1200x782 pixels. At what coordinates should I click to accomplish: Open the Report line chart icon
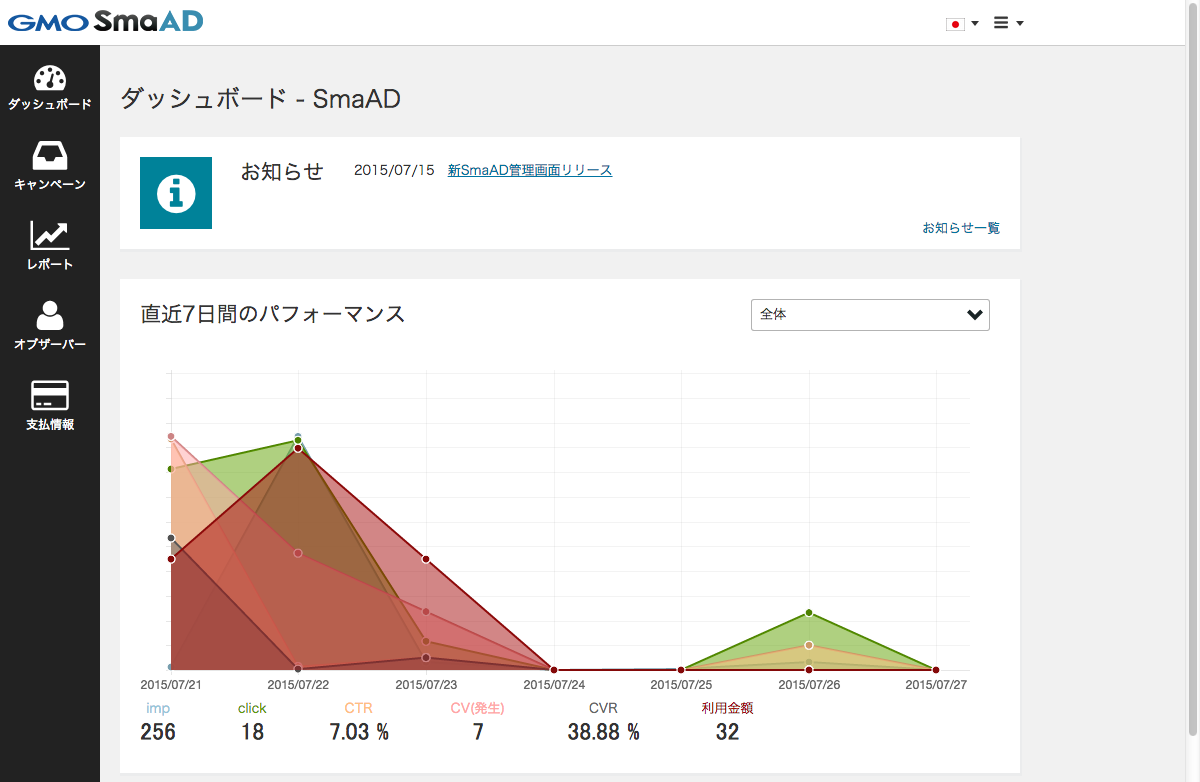tap(50, 236)
